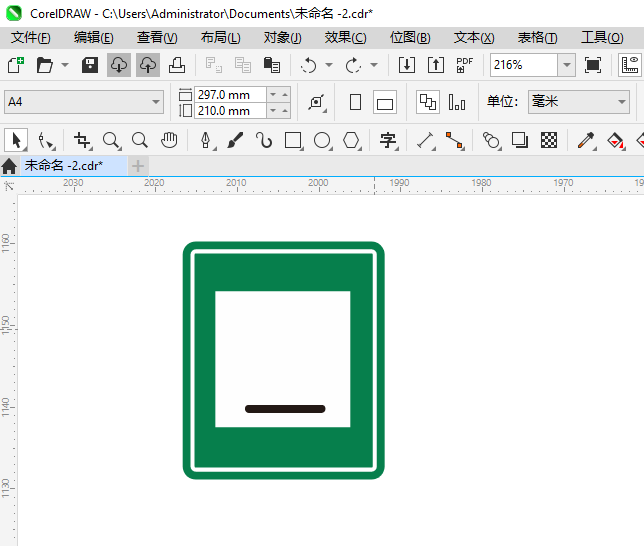
Task: Select the Pick tool arrow
Action: (x=16, y=141)
